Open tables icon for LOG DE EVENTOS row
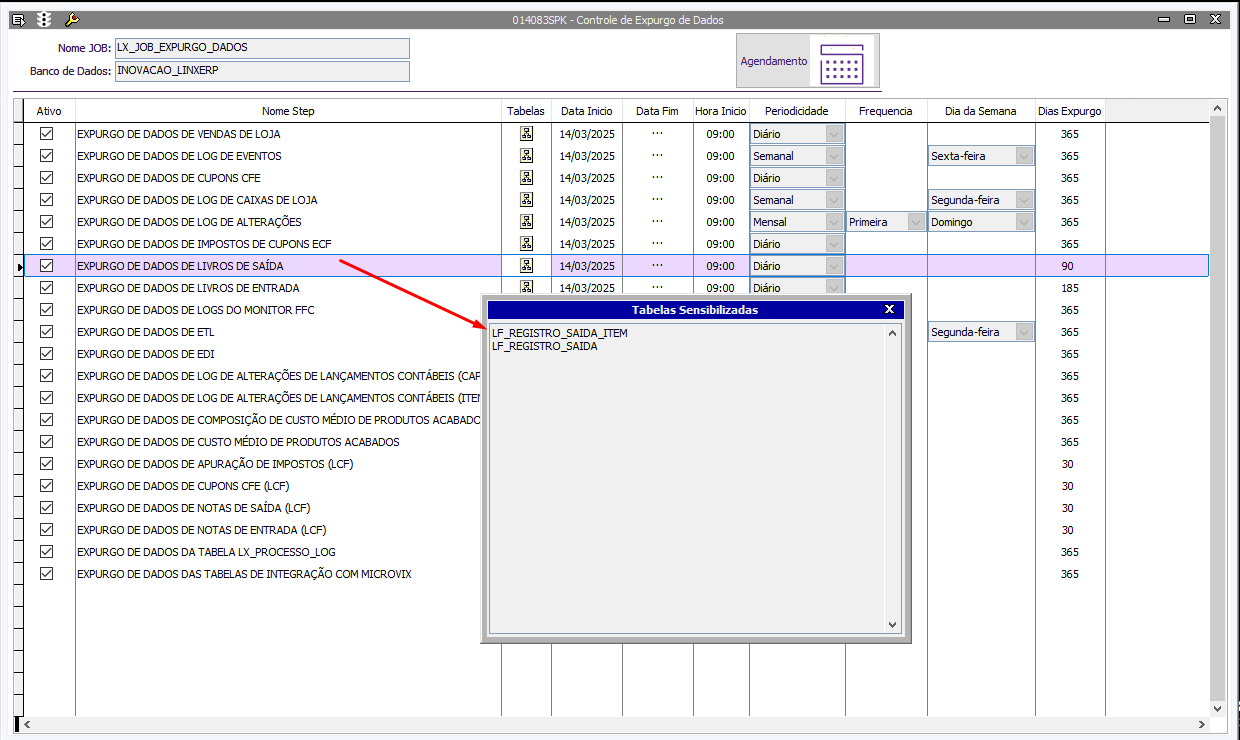 click(527, 156)
